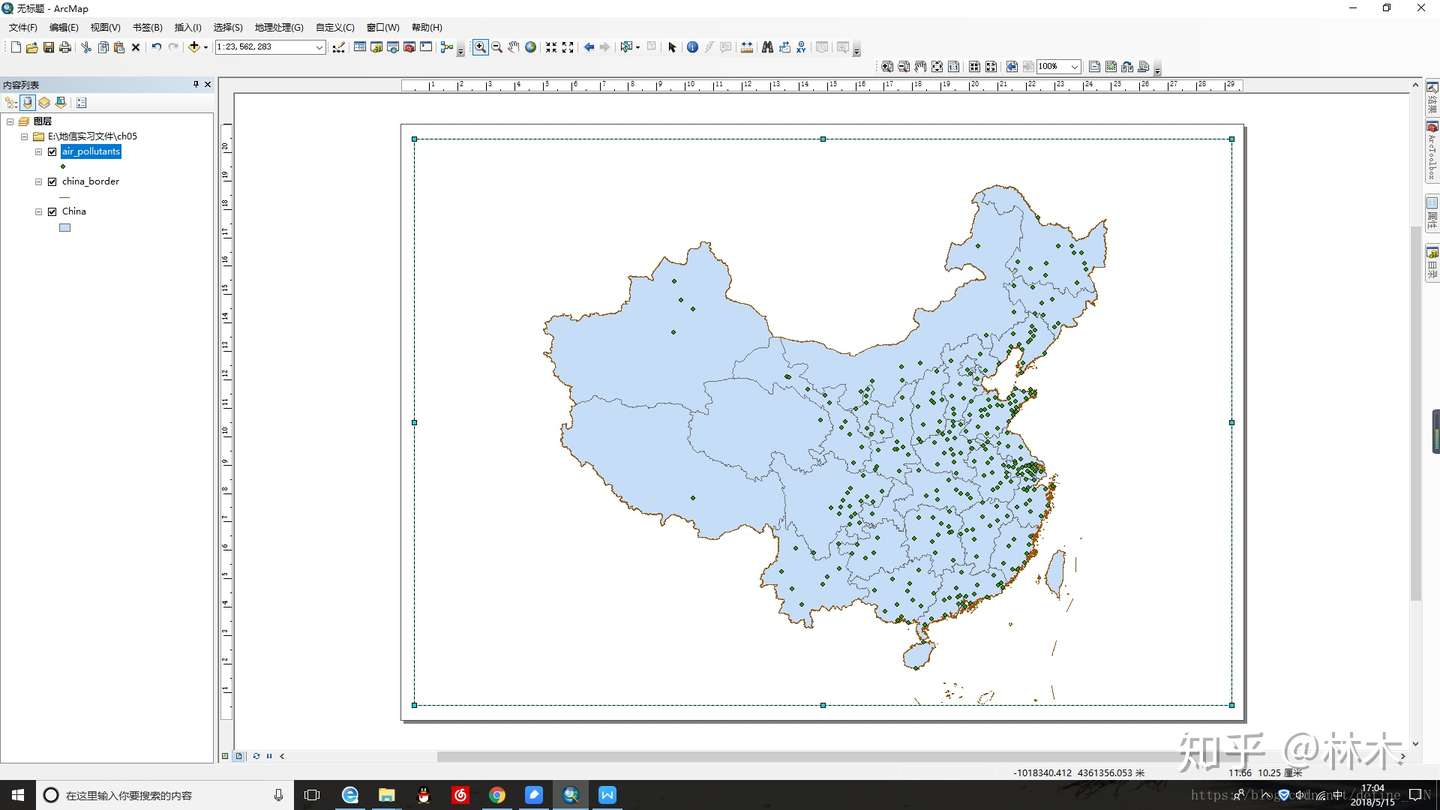
Task: Zoom to Full Extent globe
Action: coord(531,47)
